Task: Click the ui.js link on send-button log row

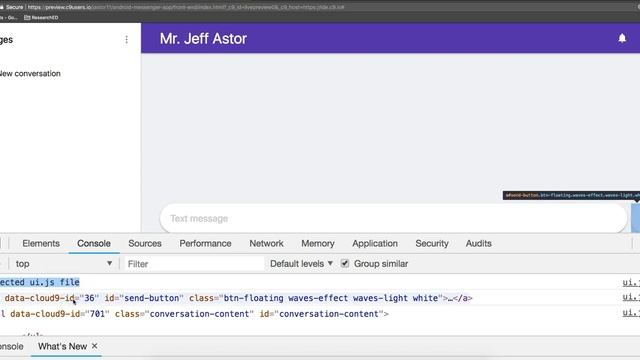Action: coord(631,298)
